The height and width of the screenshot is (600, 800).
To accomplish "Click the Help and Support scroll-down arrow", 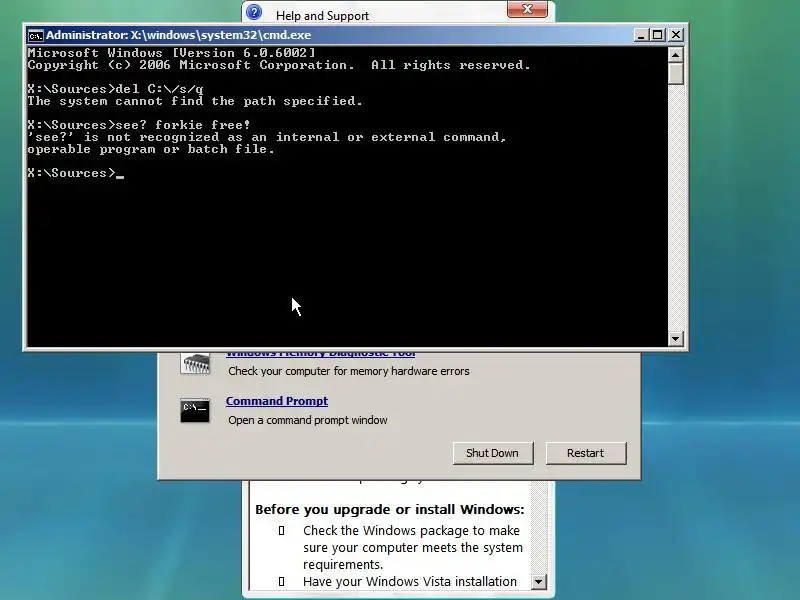I will coord(538,582).
